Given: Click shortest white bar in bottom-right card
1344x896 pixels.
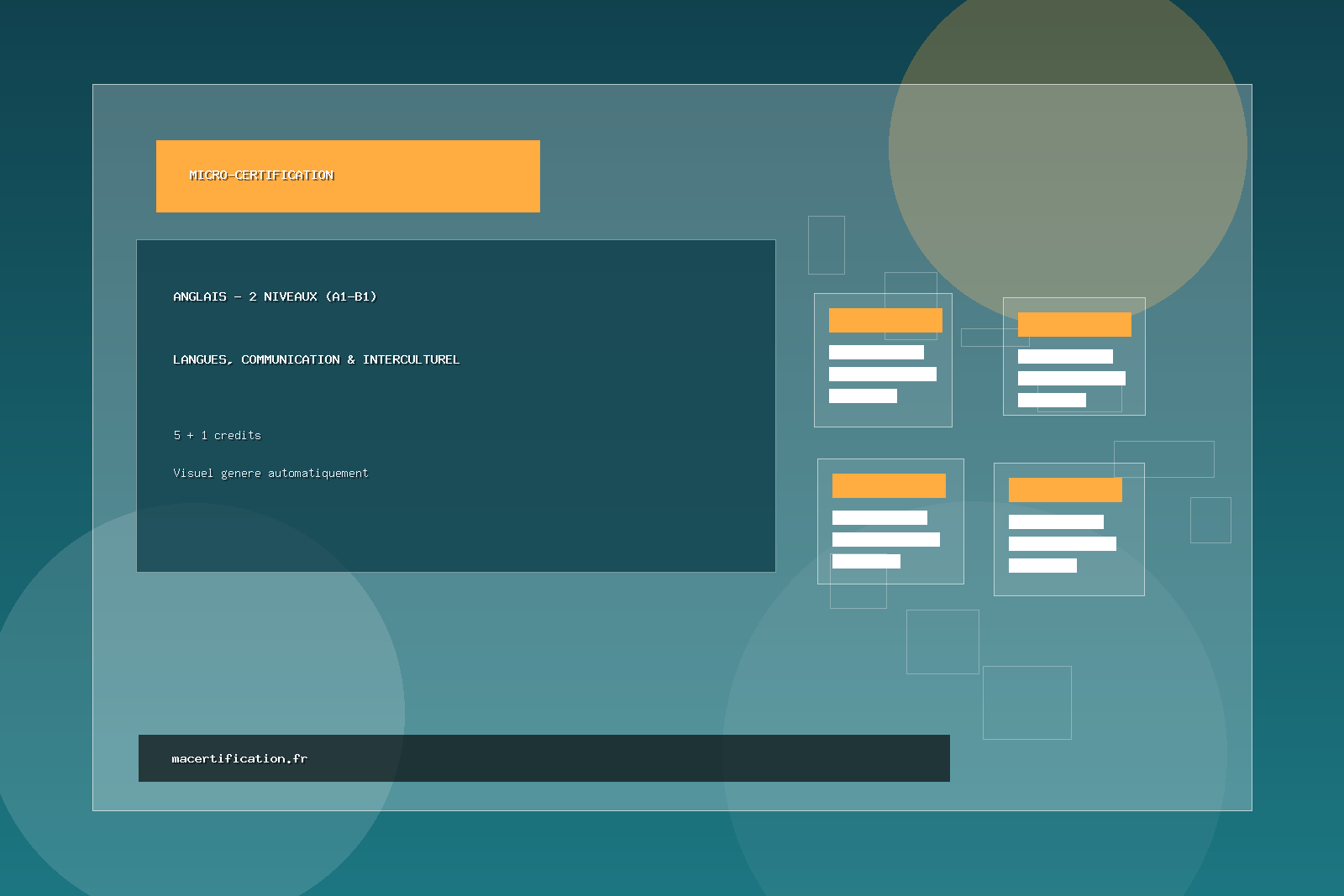Looking at the screenshot, I should click(x=1042, y=565).
